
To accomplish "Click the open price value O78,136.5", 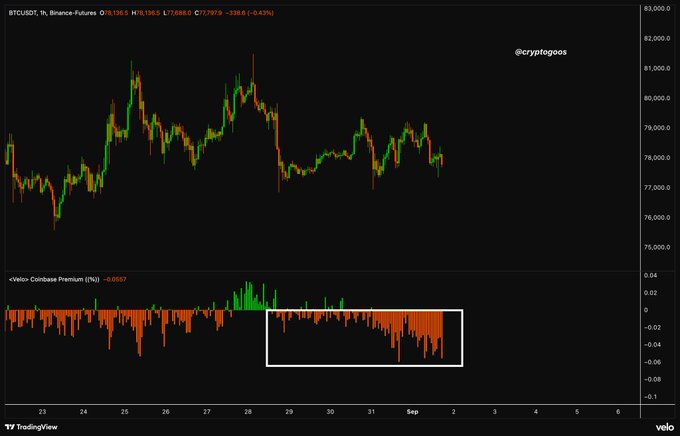I will click(x=114, y=13).
